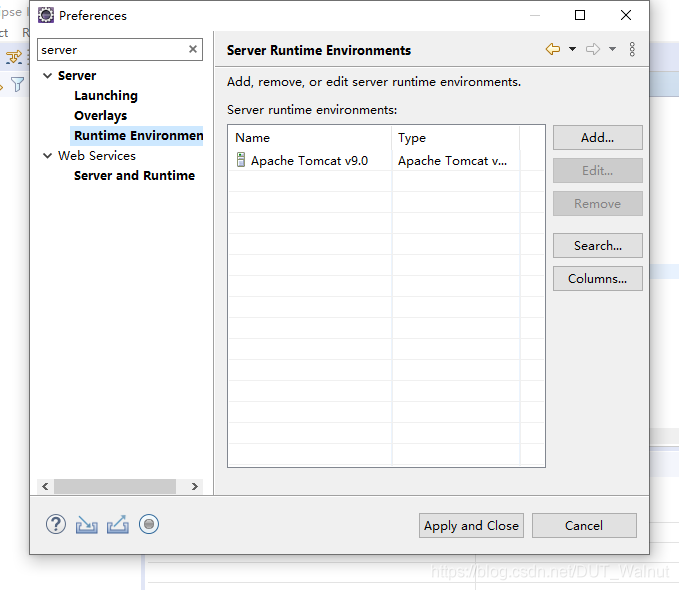Maximize the Preferences window
This screenshot has height=590, width=679.
[580, 15]
